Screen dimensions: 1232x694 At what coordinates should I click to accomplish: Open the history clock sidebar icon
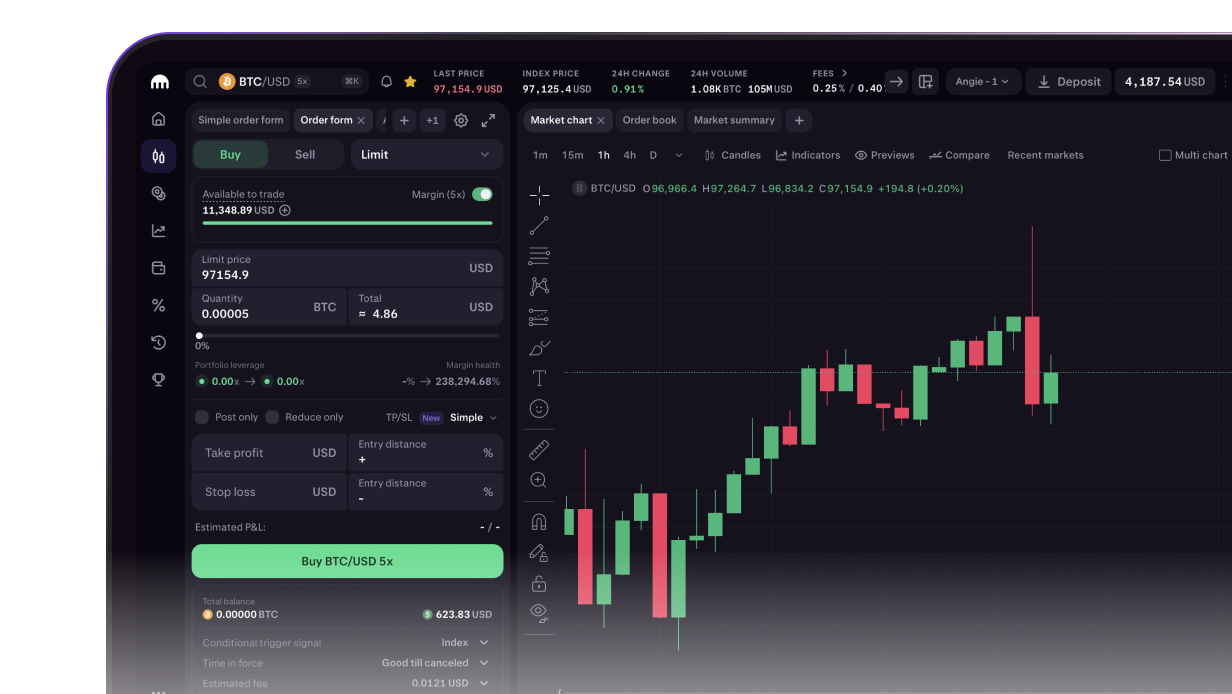coord(158,342)
